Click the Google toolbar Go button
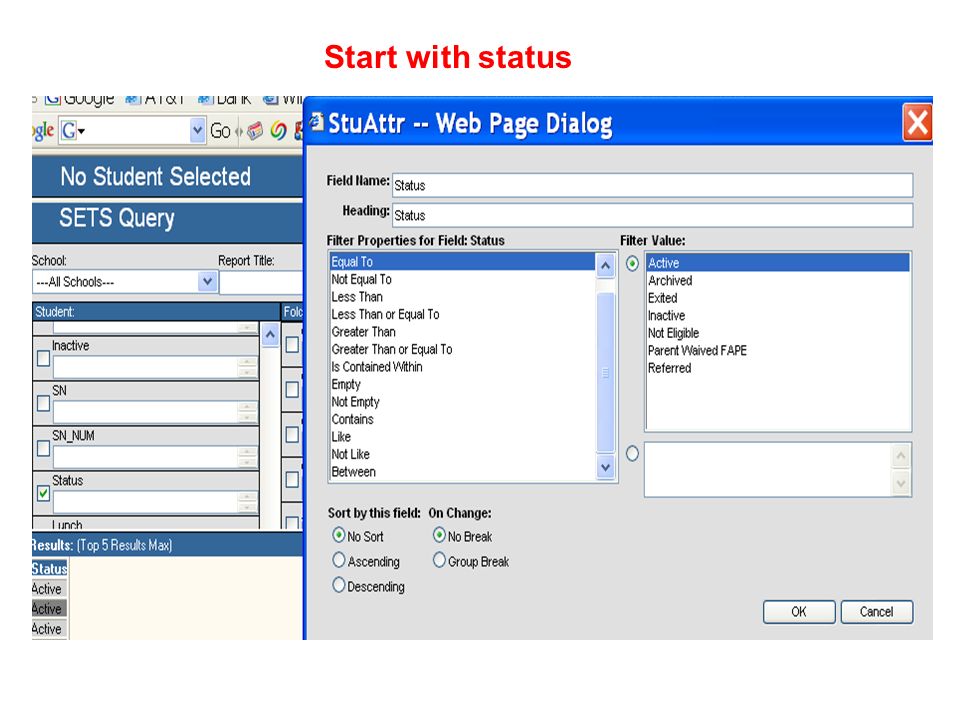The image size is (960, 720). pyautogui.click(x=220, y=130)
